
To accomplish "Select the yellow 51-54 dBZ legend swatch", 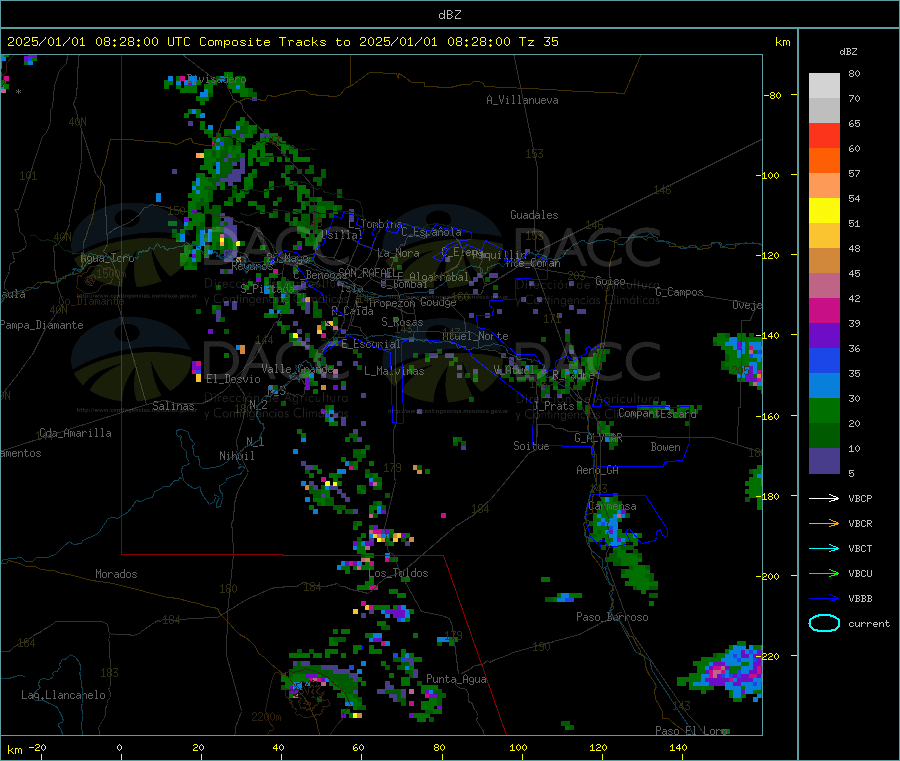I will pyautogui.click(x=824, y=211).
